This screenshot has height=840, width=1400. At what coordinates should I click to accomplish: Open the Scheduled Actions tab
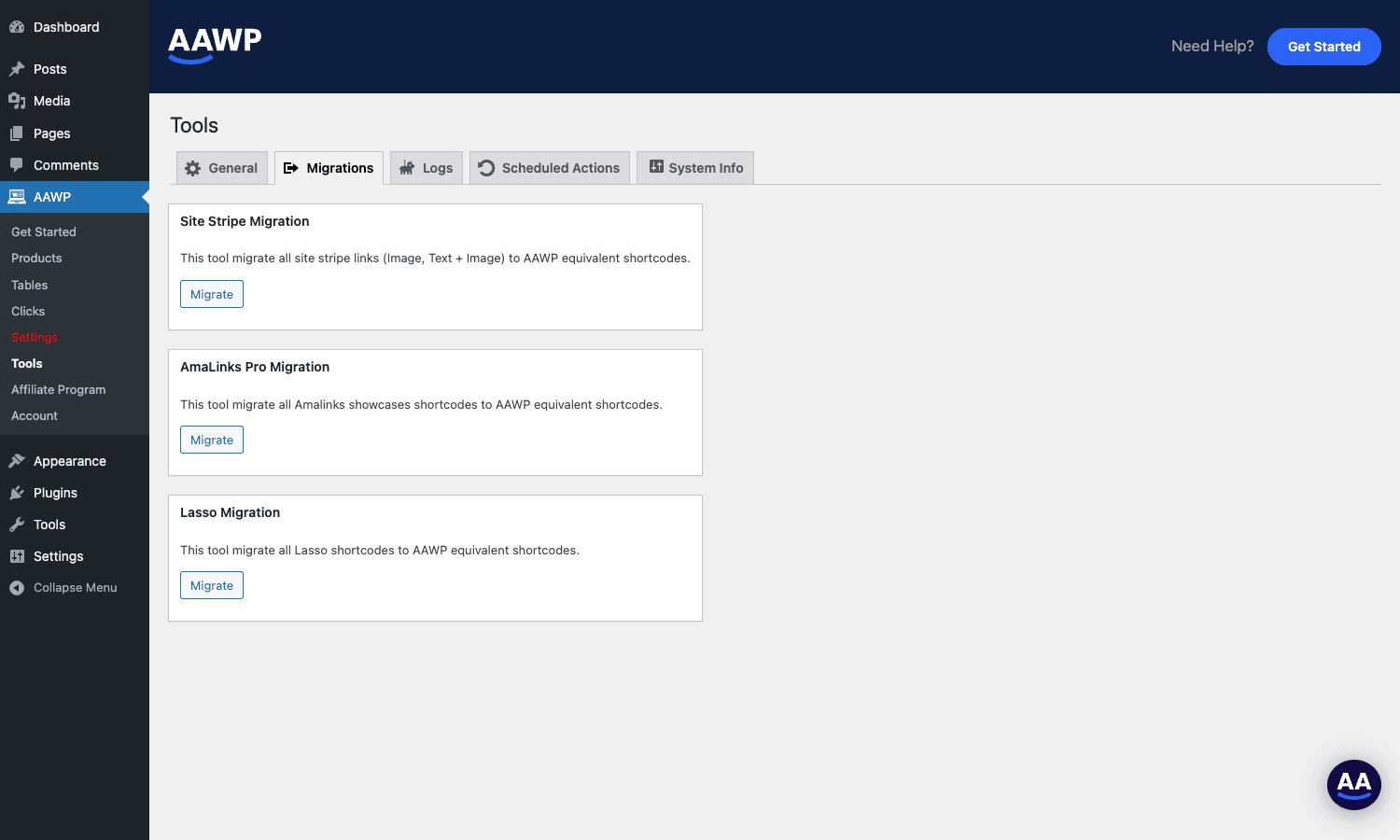point(550,168)
